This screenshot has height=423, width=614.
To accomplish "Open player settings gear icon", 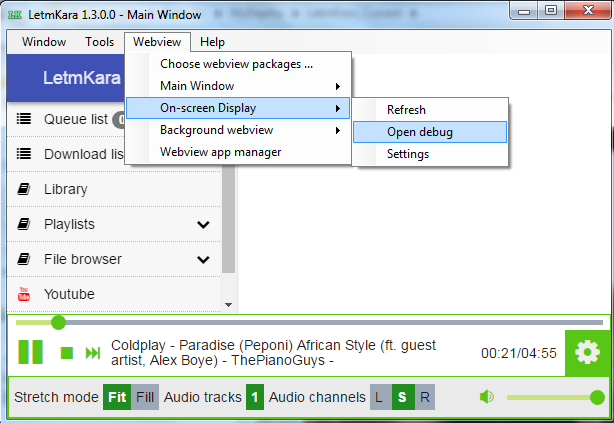I will tap(587, 352).
